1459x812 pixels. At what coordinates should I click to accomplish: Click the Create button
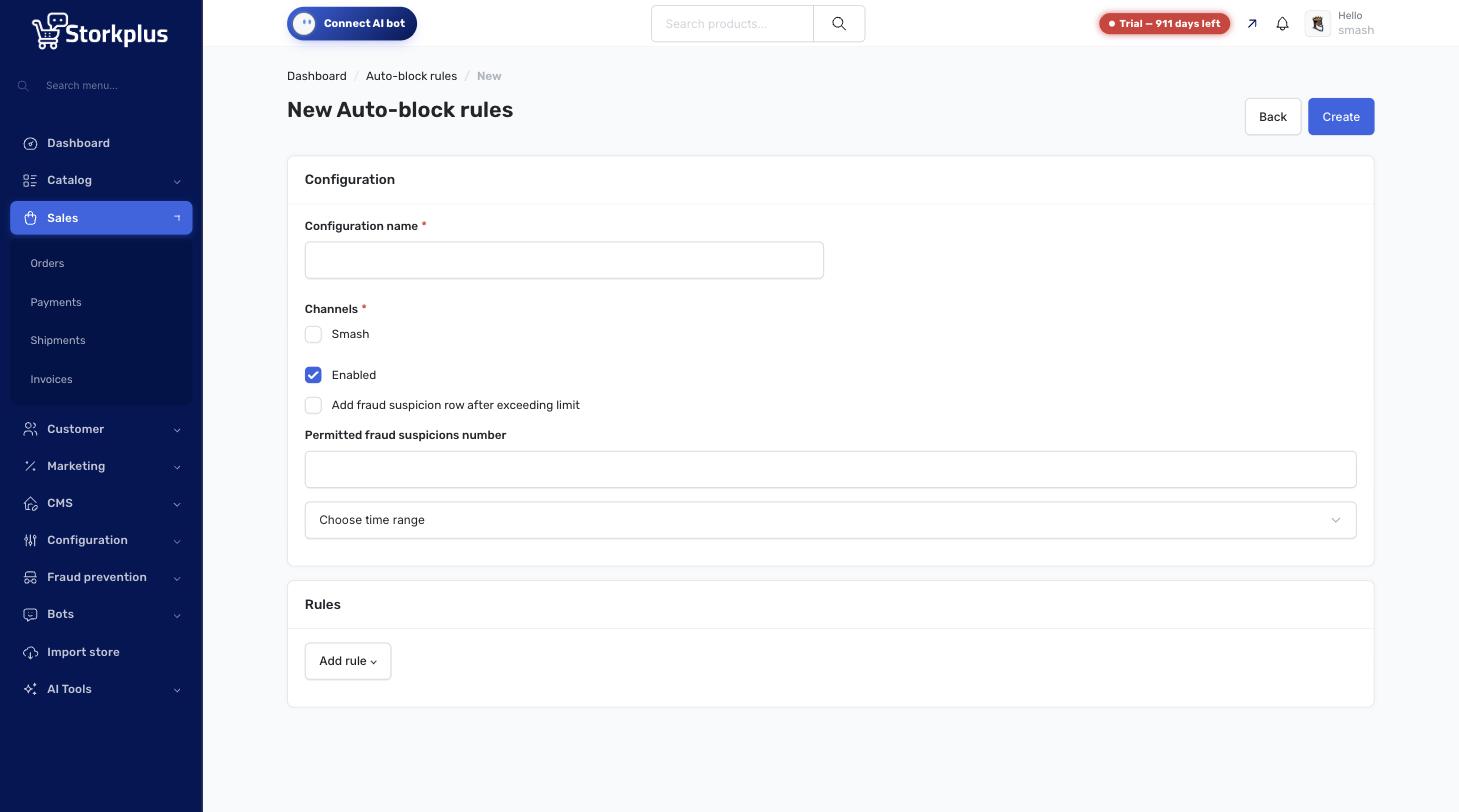coord(1341,116)
